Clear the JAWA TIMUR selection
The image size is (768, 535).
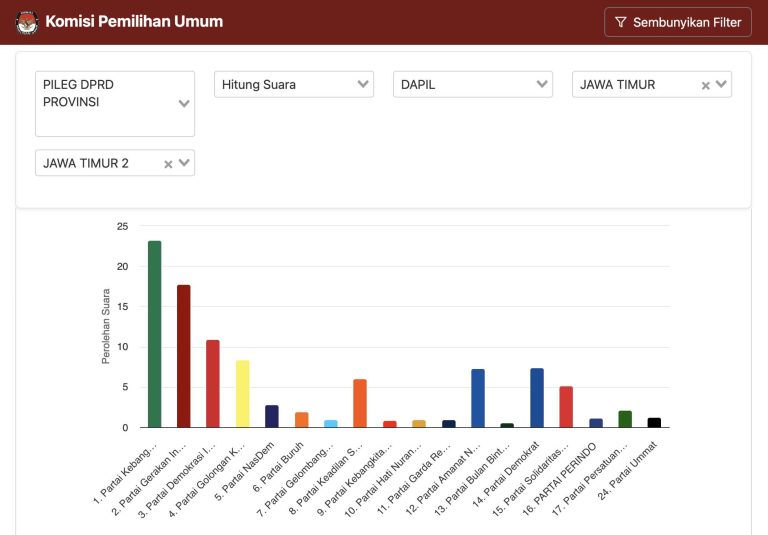coord(705,85)
